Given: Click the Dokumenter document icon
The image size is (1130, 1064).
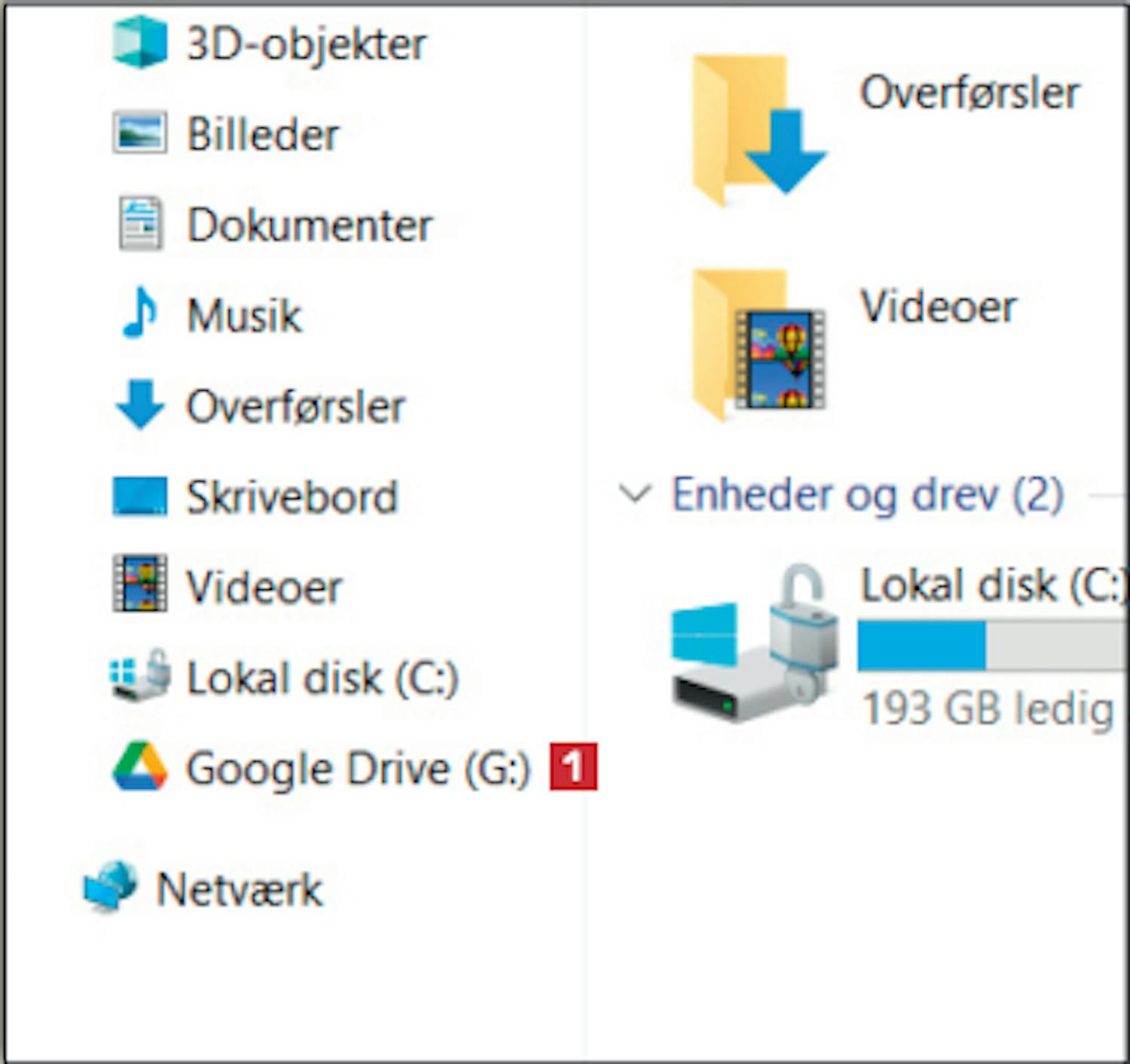Looking at the screenshot, I should (139, 224).
